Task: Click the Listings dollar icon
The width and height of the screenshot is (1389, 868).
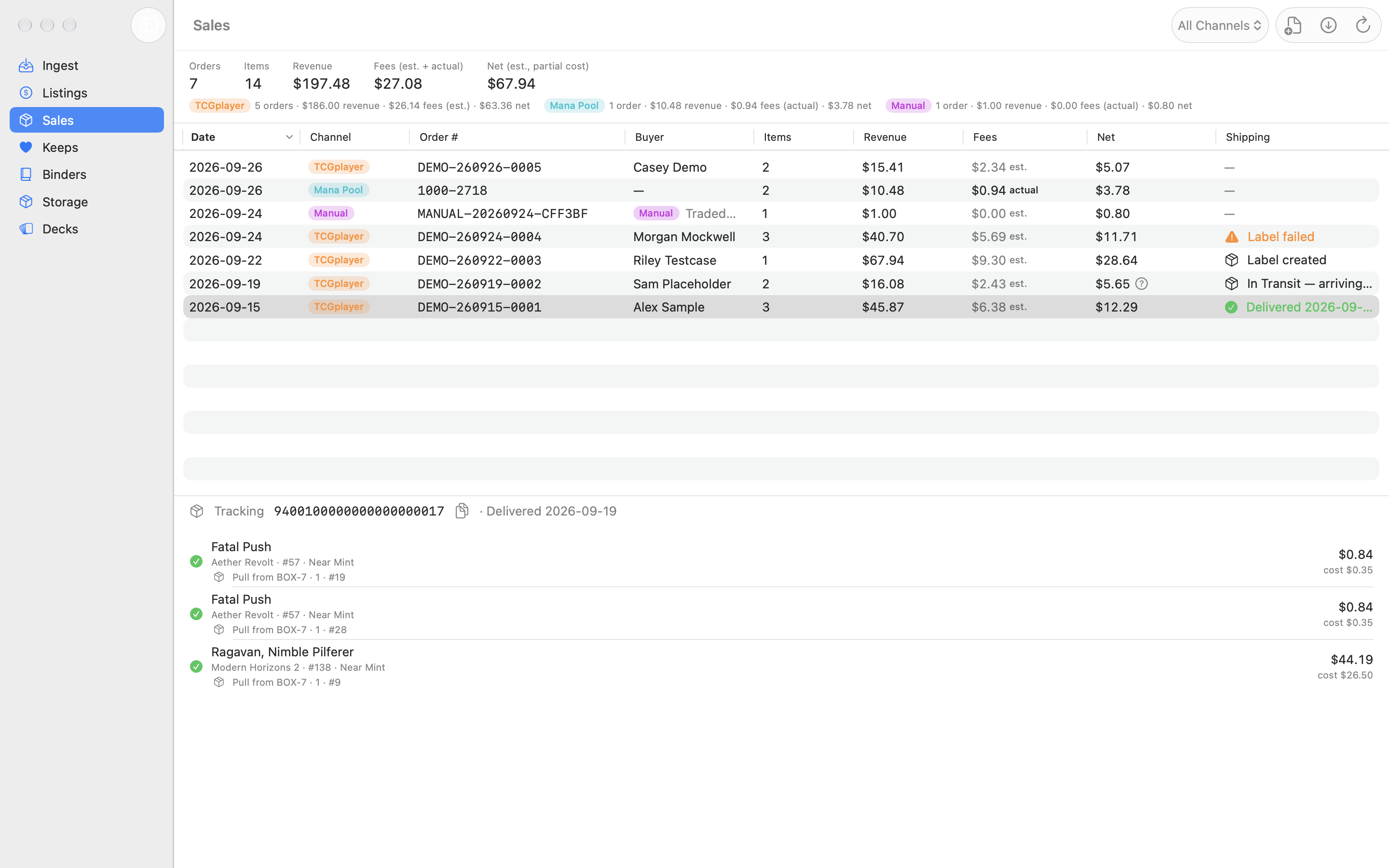Action: coord(26,93)
